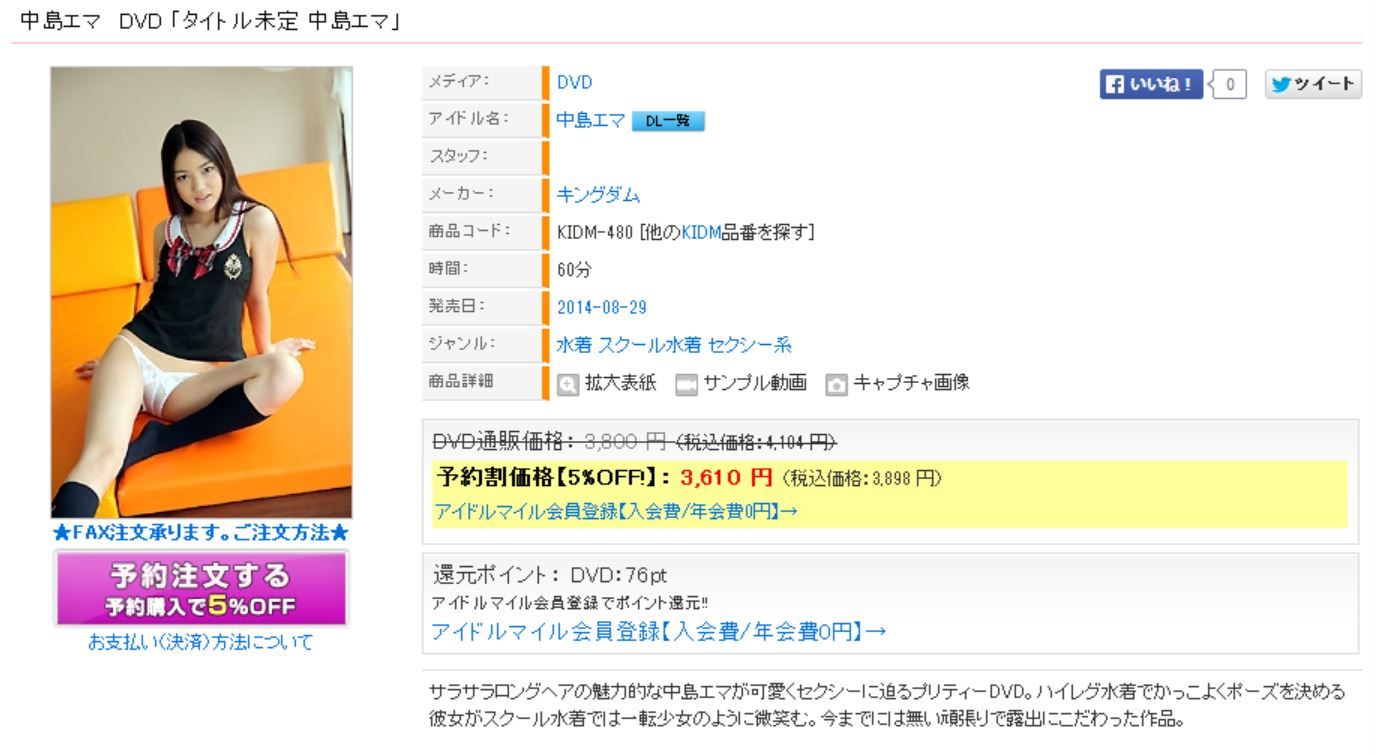Open member registration link in yellow price box
1376x755 pixels.
point(615,511)
